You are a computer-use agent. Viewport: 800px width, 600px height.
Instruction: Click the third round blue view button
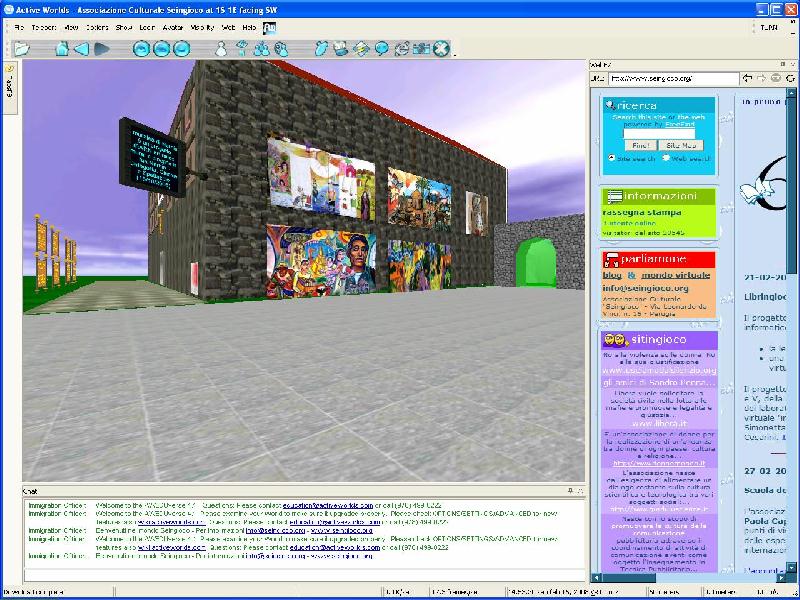click(181, 48)
